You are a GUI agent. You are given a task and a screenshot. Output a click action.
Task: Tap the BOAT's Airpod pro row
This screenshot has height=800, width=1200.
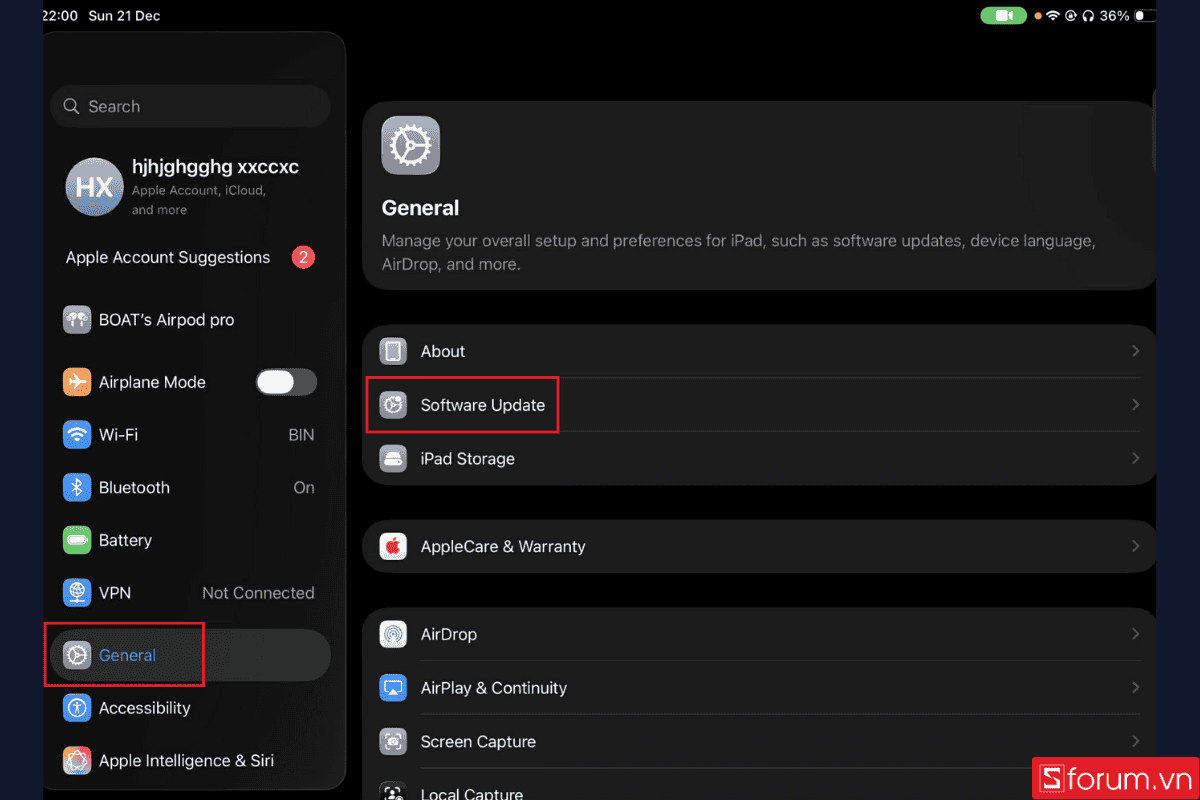coord(166,319)
